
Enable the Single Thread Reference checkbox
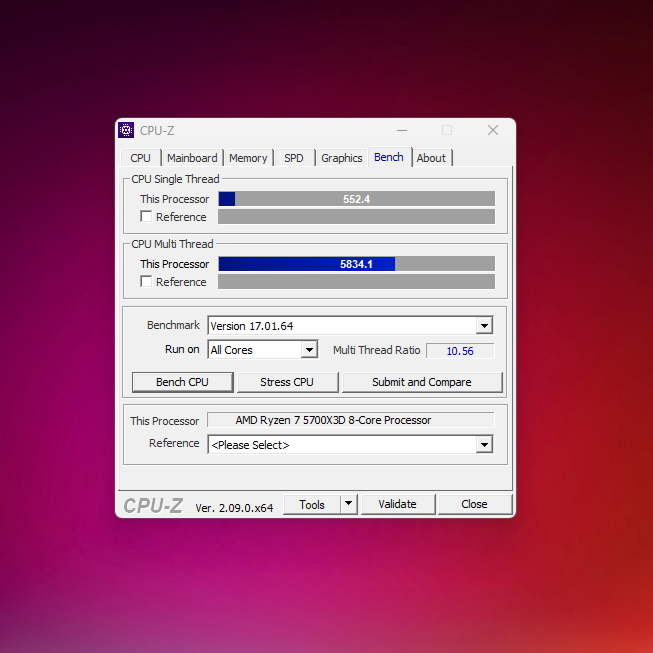pos(146,217)
